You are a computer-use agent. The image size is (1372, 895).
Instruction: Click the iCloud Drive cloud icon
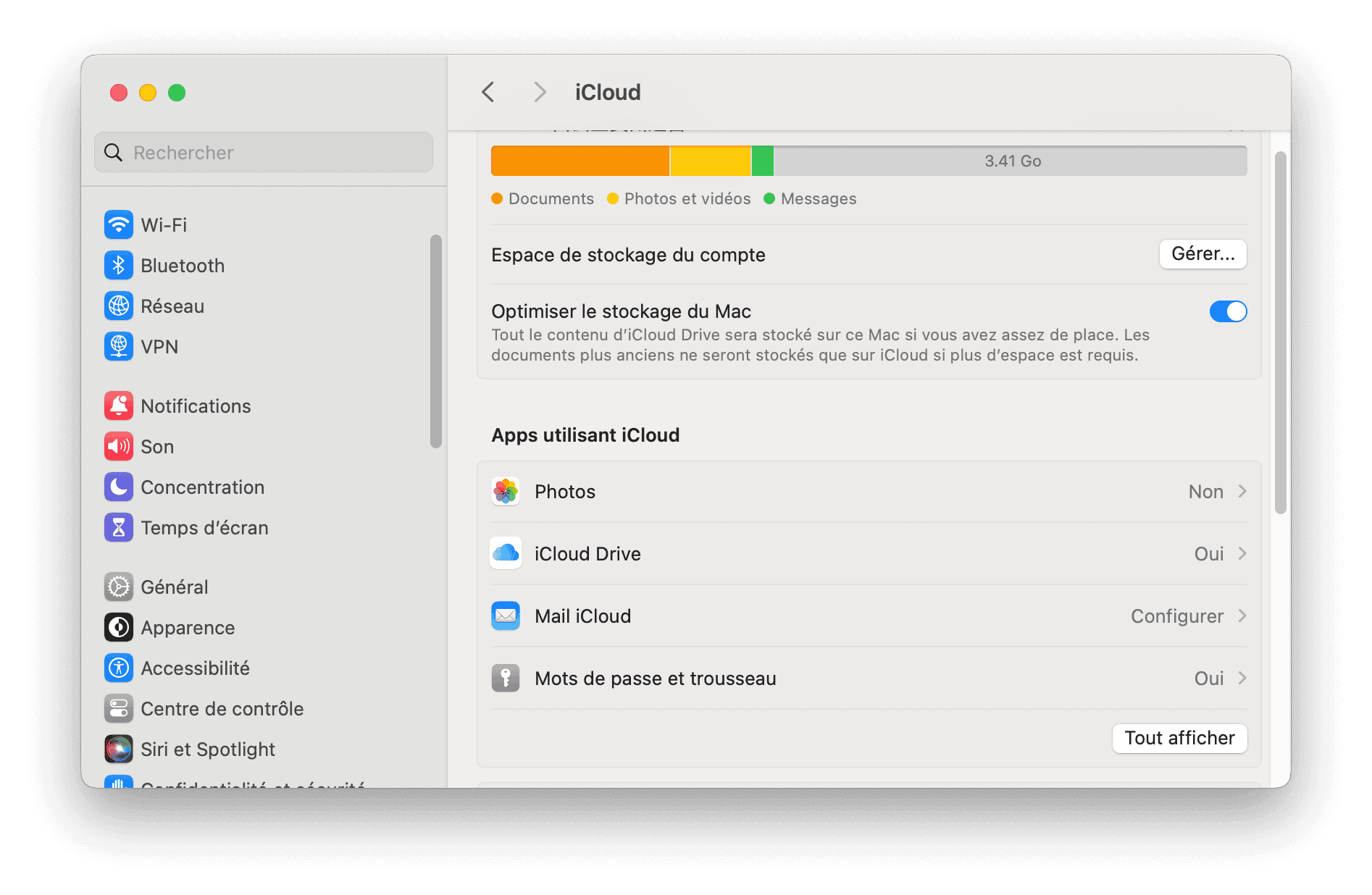point(506,554)
